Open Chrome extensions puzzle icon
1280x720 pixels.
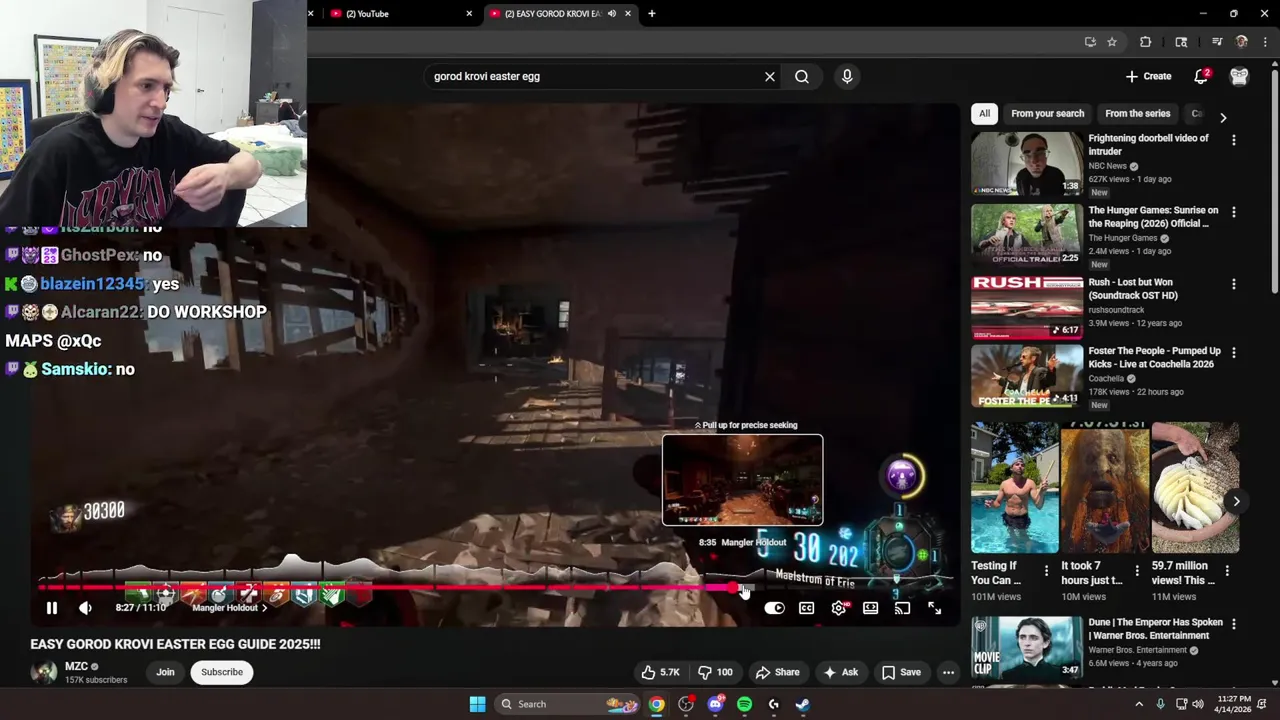pyautogui.click(x=1146, y=42)
